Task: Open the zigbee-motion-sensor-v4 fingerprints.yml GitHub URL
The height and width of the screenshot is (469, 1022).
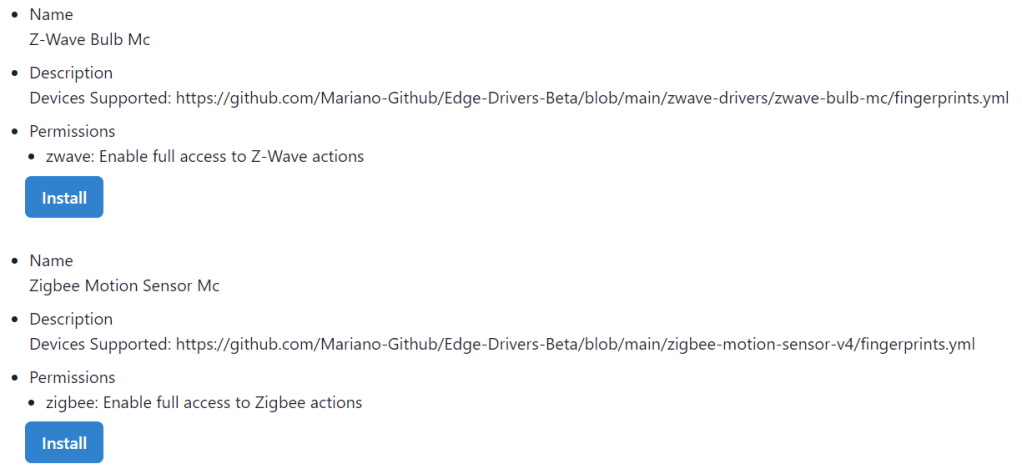Action: (575, 344)
